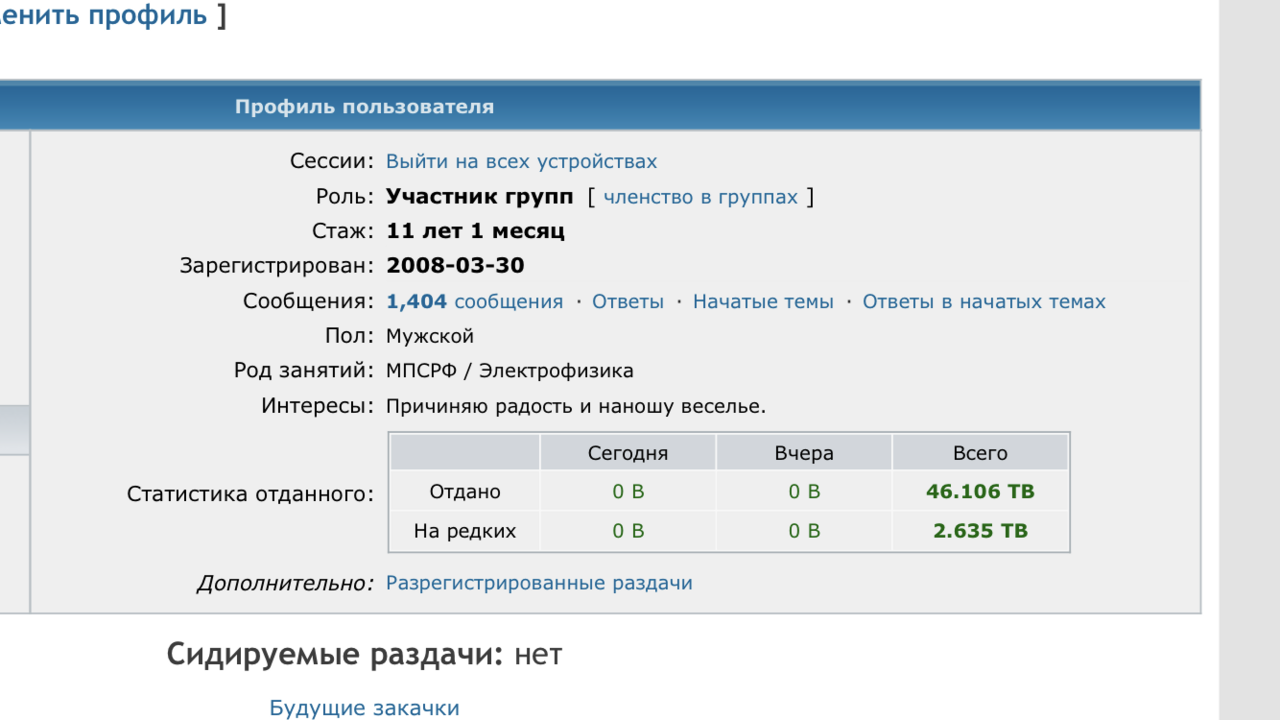Click the 'Отдано' row label

tap(465, 492)
